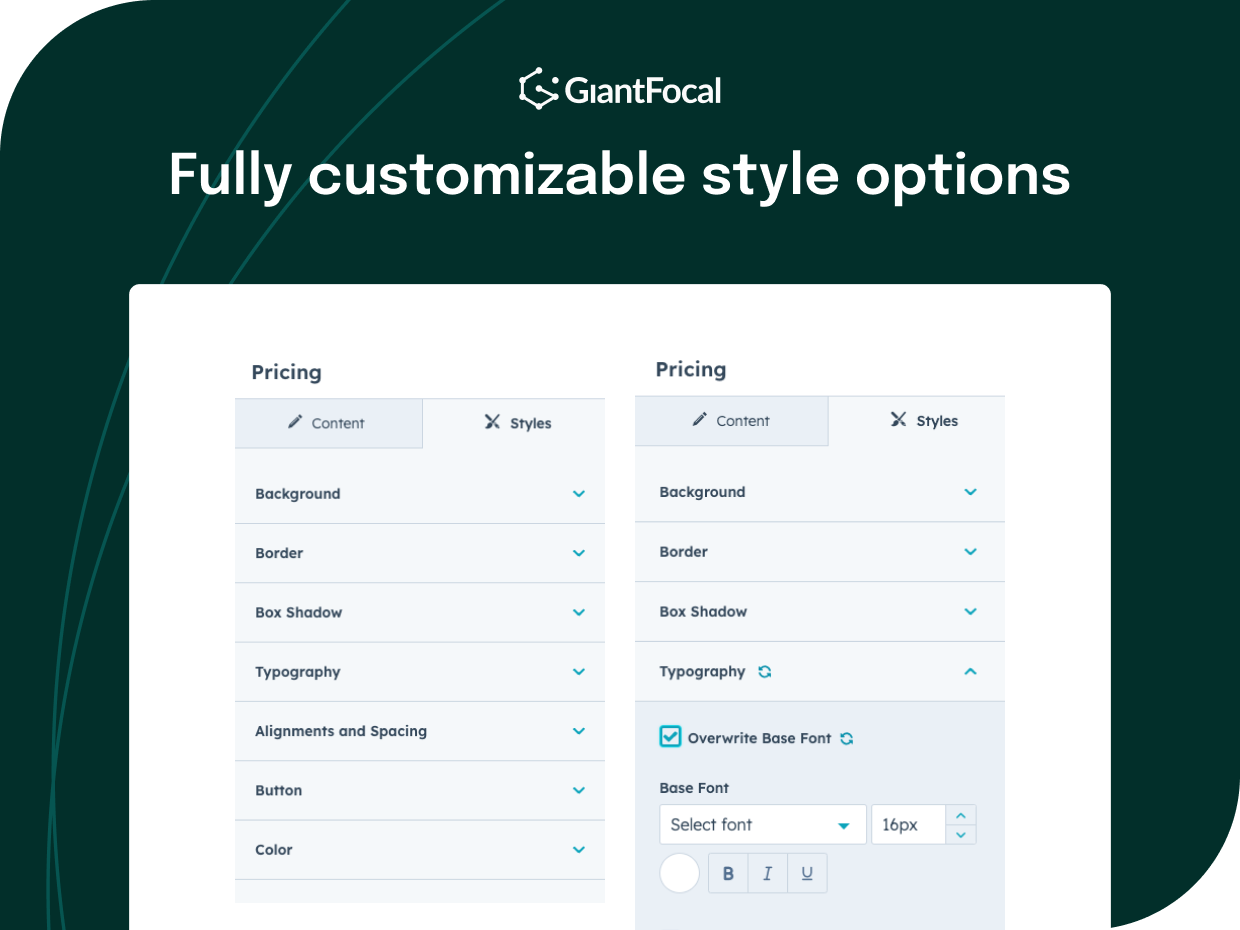Decrease font size with the down stepper
The height and width of the screenshot is (930, 1240).
coord(960,834)
